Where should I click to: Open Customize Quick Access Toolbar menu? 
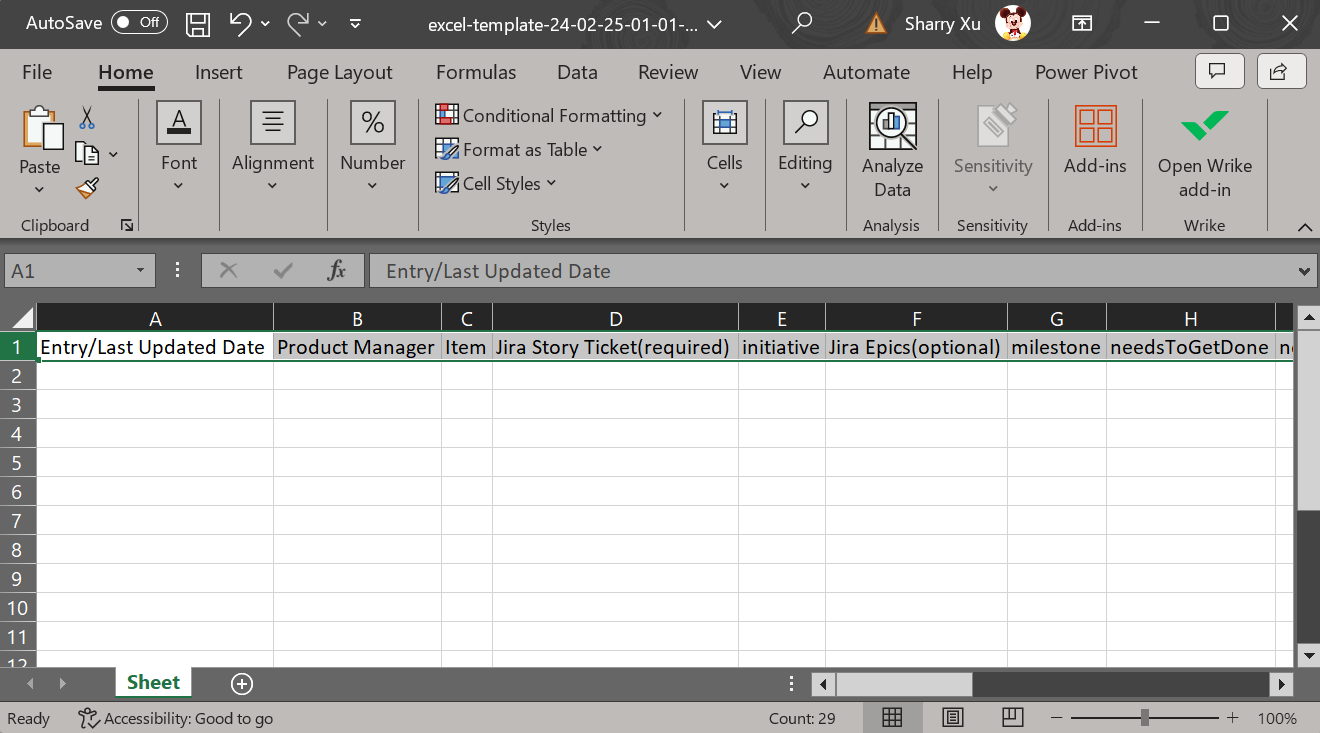pyautogui.click(x=355, y=23)
